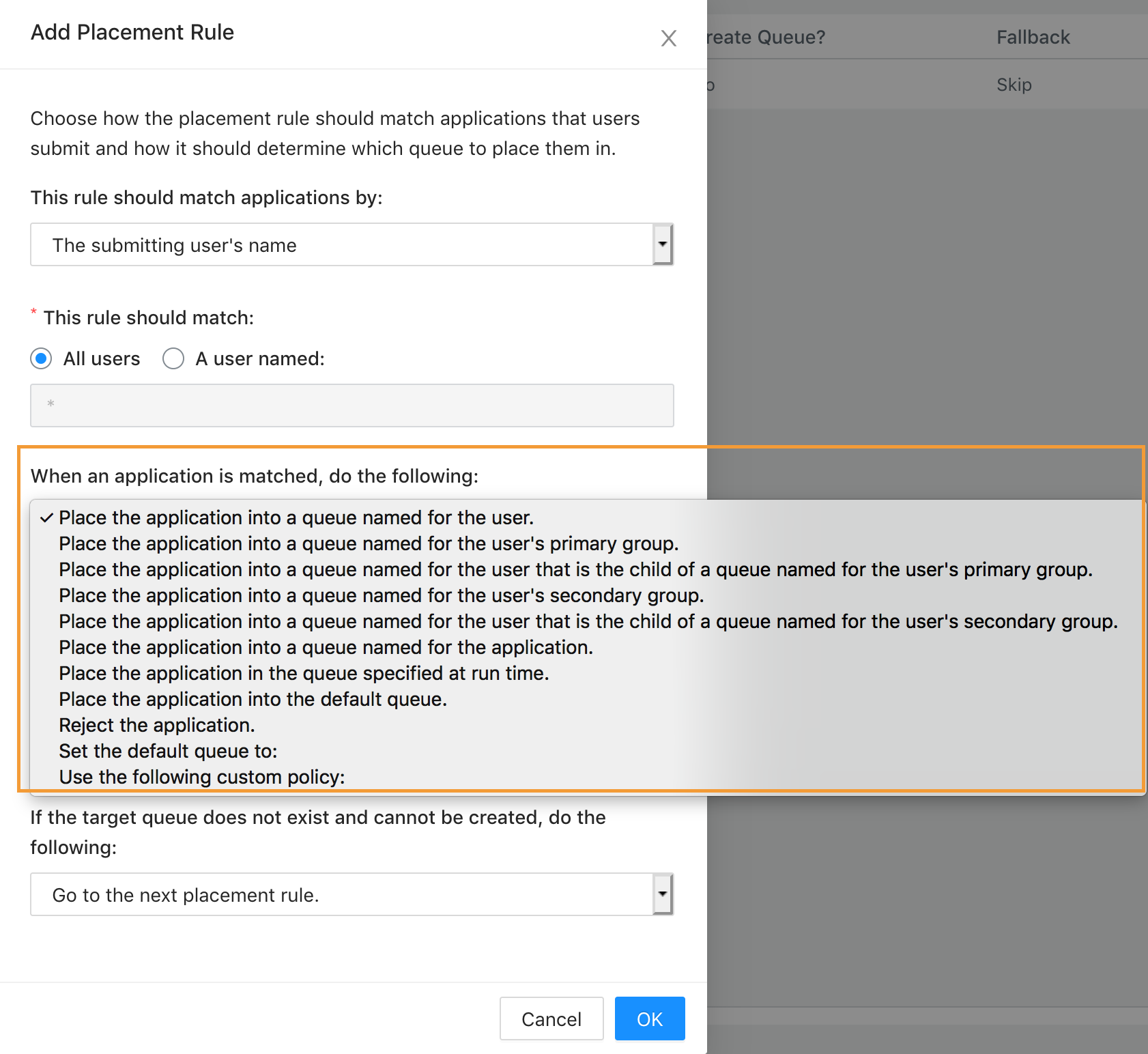Open the match applications by dropdown
The height and width of the screenshot is (1054, 1148).
tap(351, 244)
